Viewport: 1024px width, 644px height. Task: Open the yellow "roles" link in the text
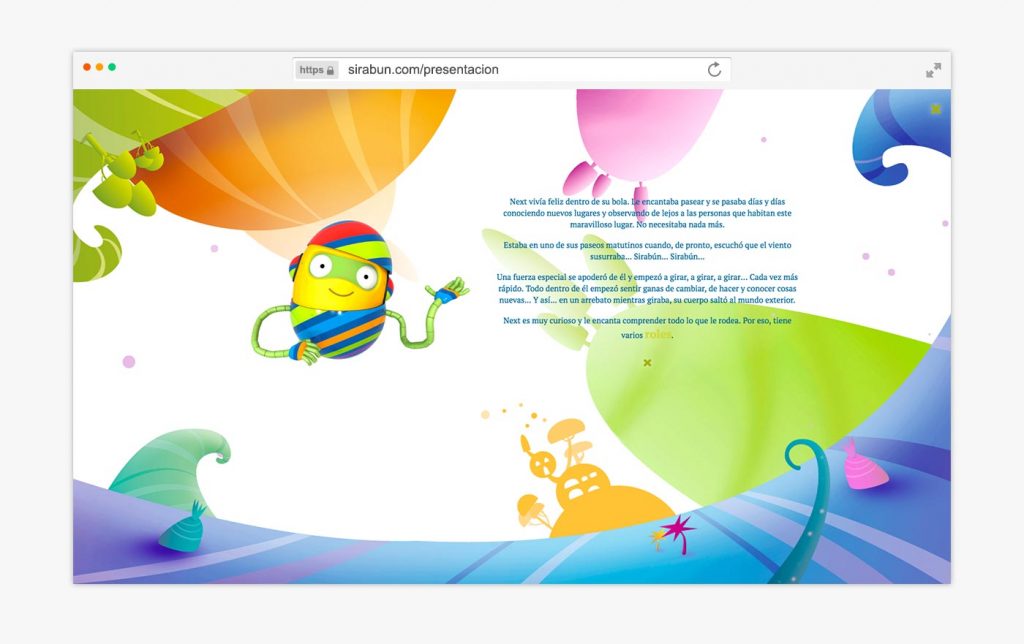coord(658,334)
